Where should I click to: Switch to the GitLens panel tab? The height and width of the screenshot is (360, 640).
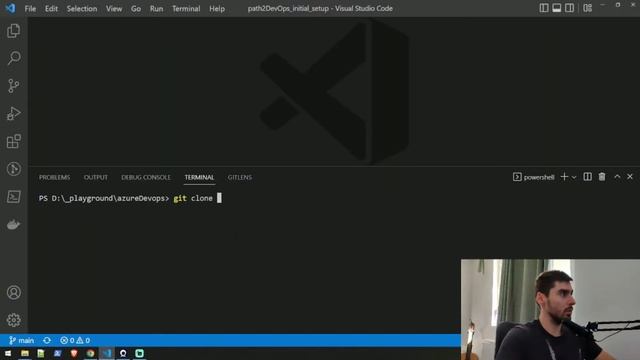(240, 177)
